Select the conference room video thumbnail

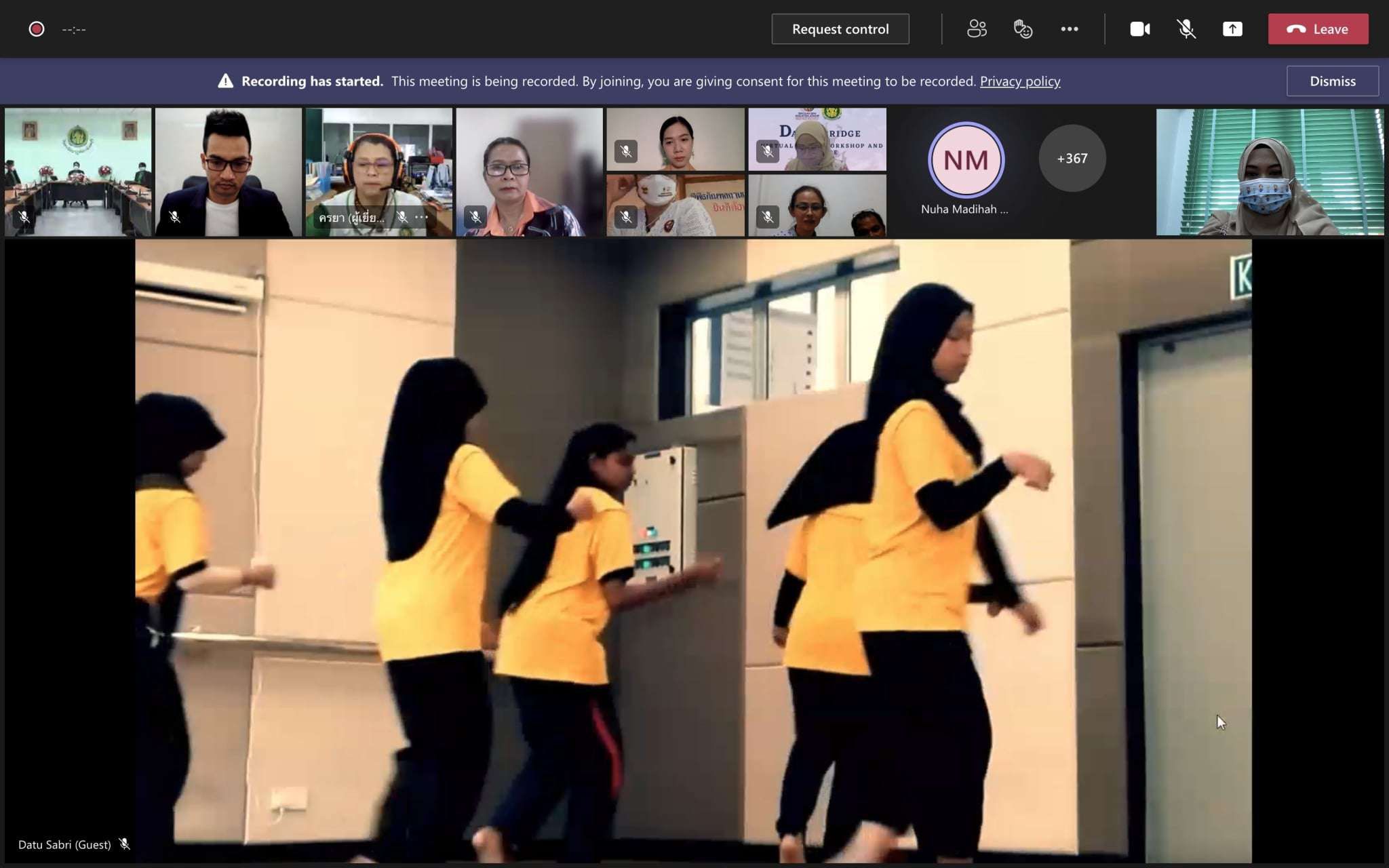pyautogui.click(x=78, y=172)
